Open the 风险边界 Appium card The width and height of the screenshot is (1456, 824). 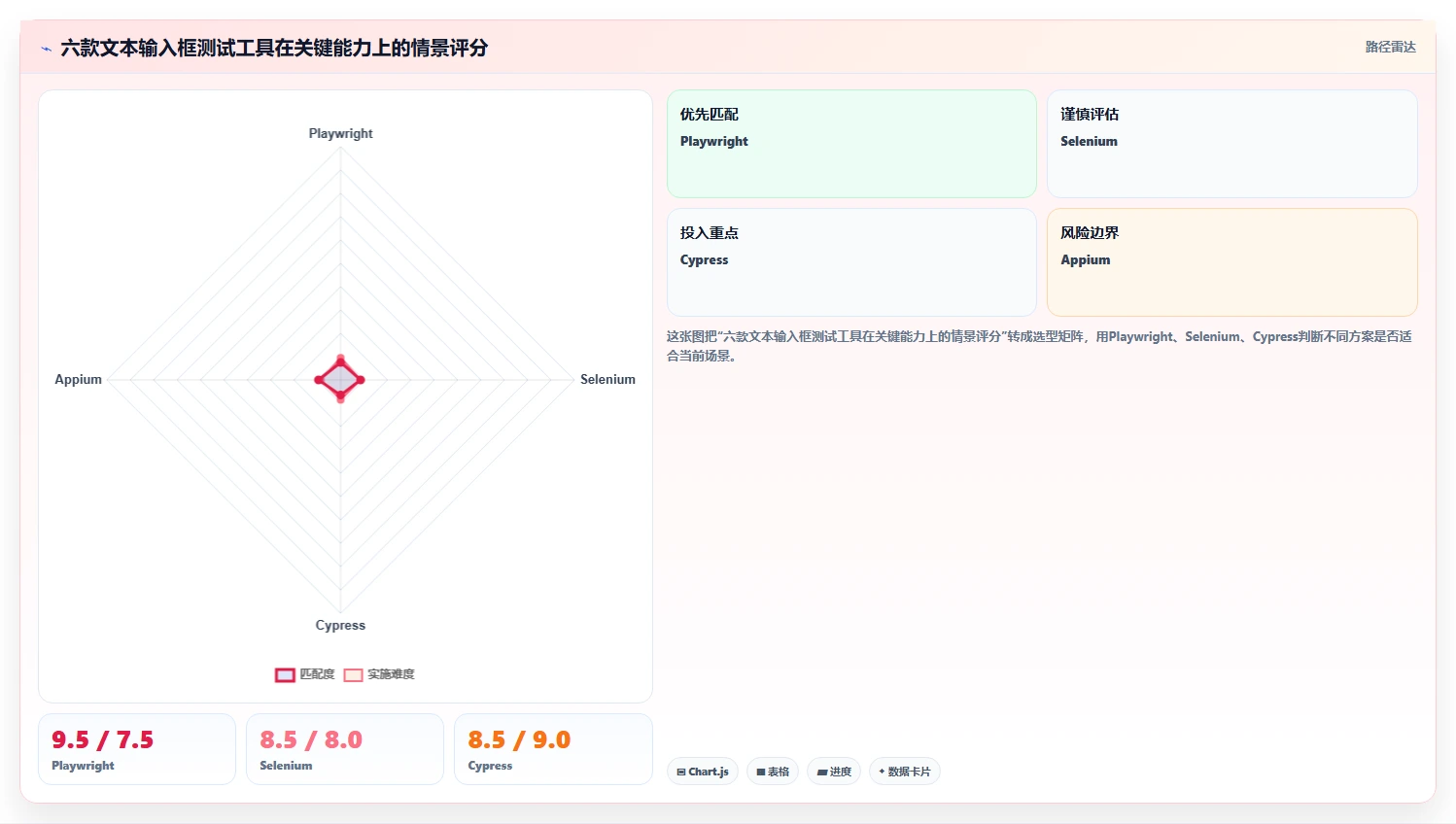1231,262
